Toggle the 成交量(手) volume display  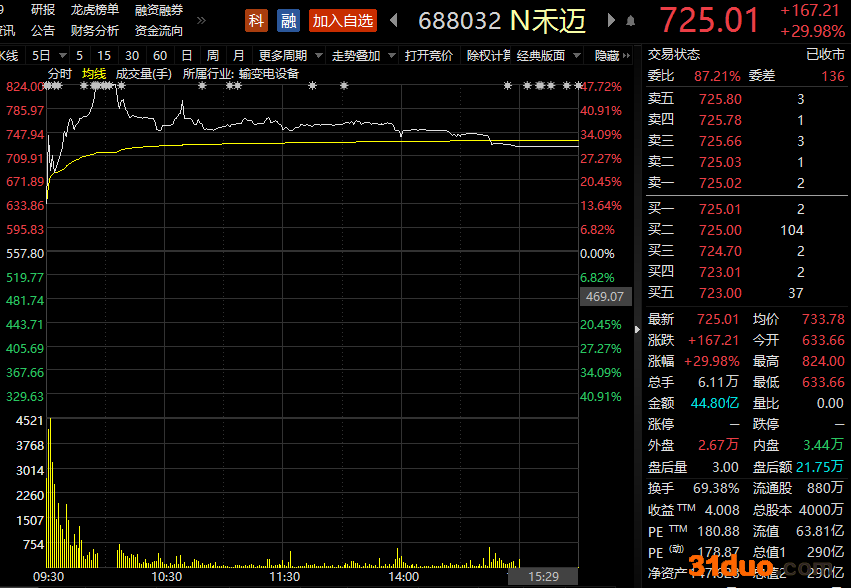(x=144, y=73)
